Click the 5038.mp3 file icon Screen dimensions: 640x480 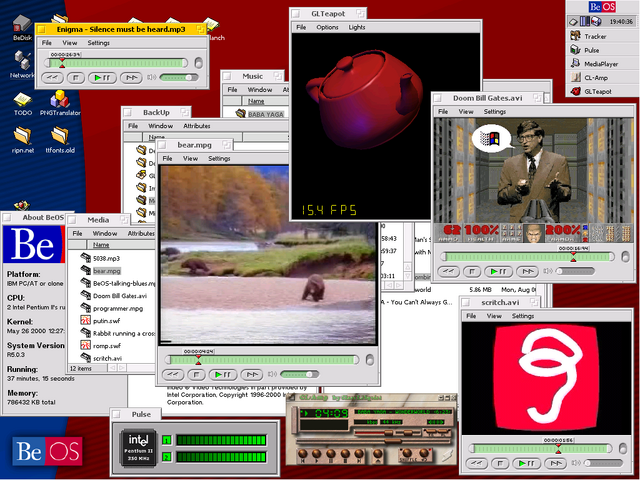(x=86, y=258)
